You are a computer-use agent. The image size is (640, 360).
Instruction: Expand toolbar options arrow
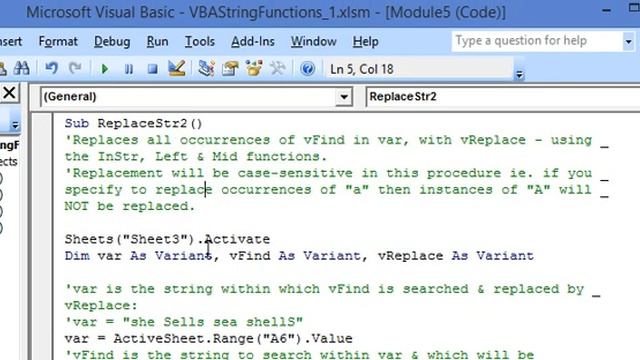pyautogui.click(x=519, y=75)
